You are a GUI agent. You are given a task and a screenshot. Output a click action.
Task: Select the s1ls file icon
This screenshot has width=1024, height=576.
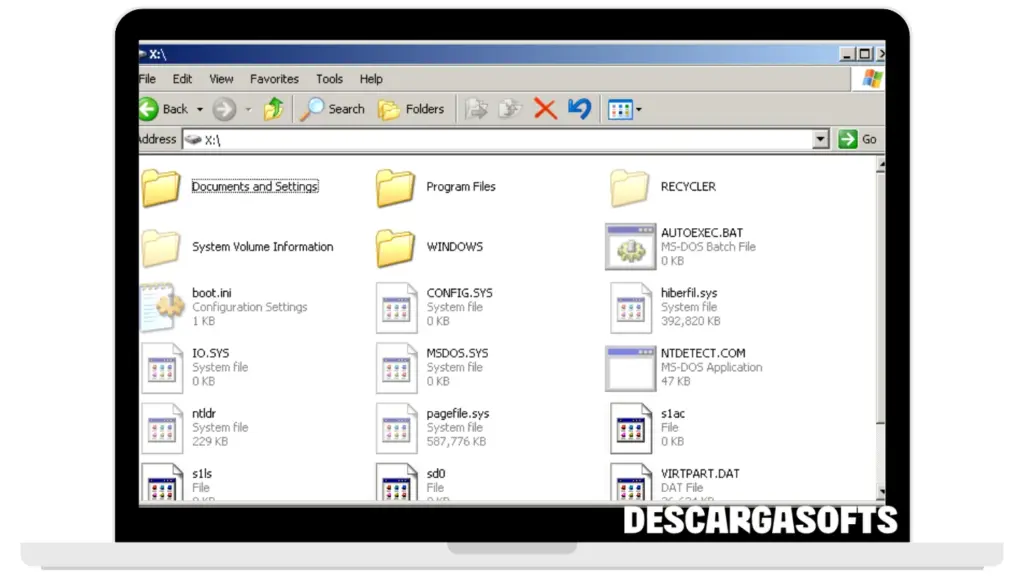point(162,482)
